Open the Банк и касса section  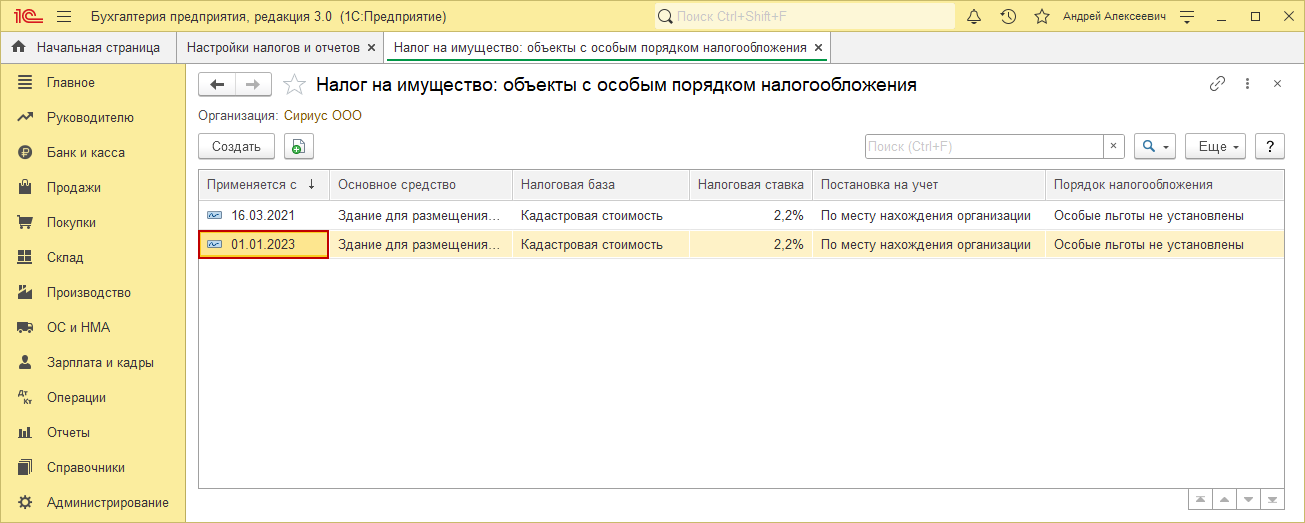(85, 152)
